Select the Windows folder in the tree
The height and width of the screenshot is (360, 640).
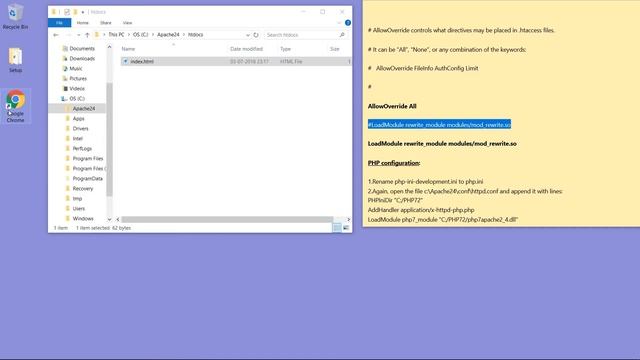pos(83,218)
